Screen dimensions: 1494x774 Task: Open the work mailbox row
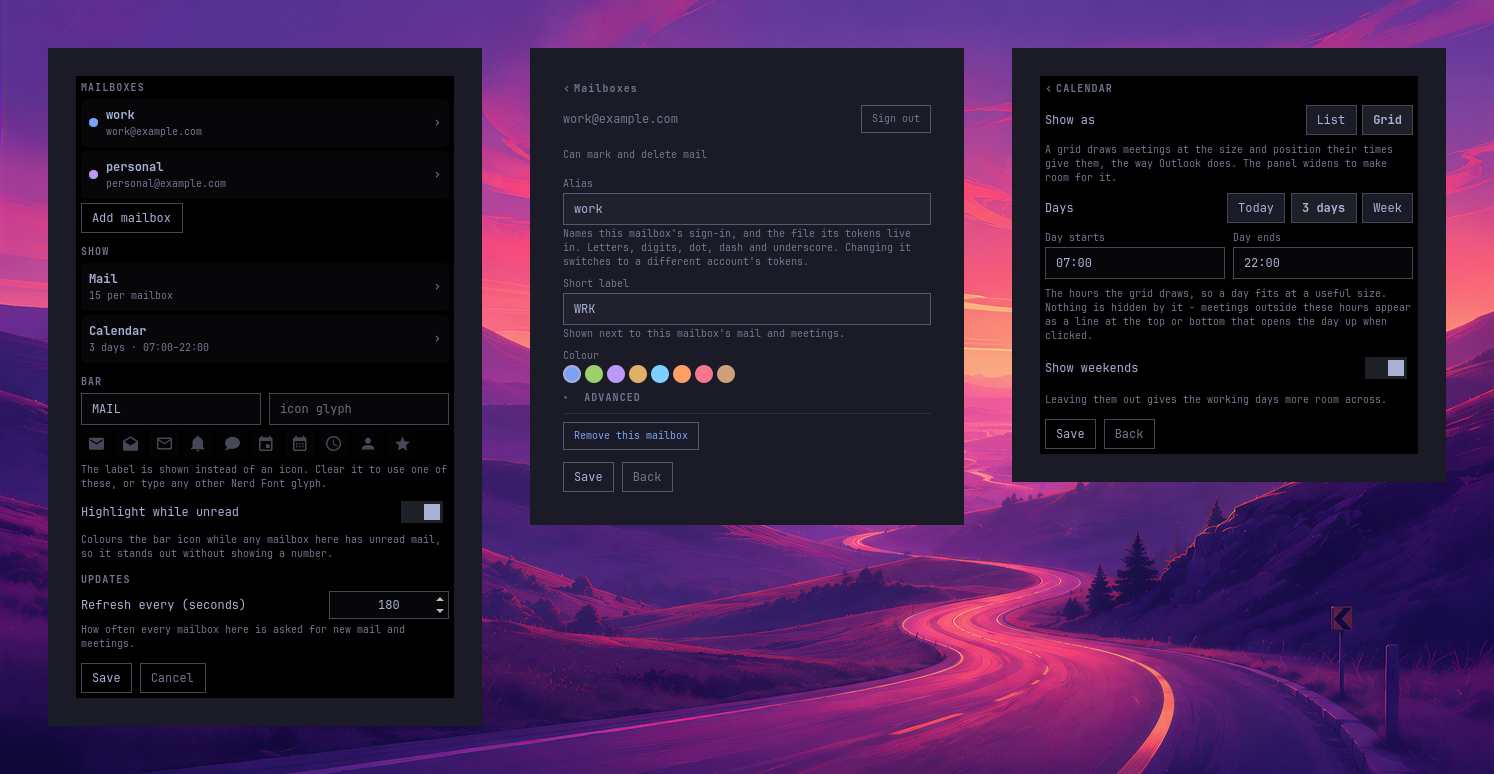265,123
